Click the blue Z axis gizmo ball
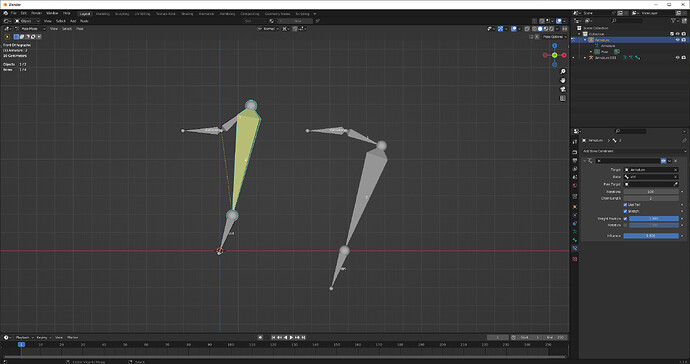 click(x=554, y=46)
